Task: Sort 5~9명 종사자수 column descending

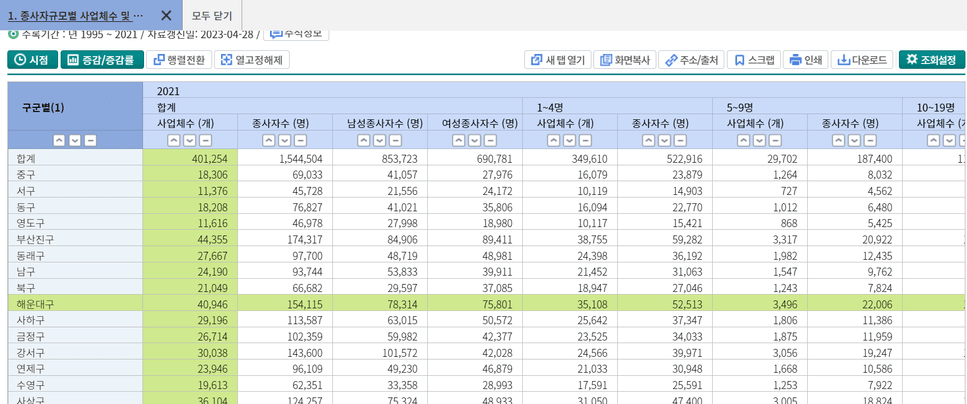Action: pyautogui.click(x=854, y=141)
